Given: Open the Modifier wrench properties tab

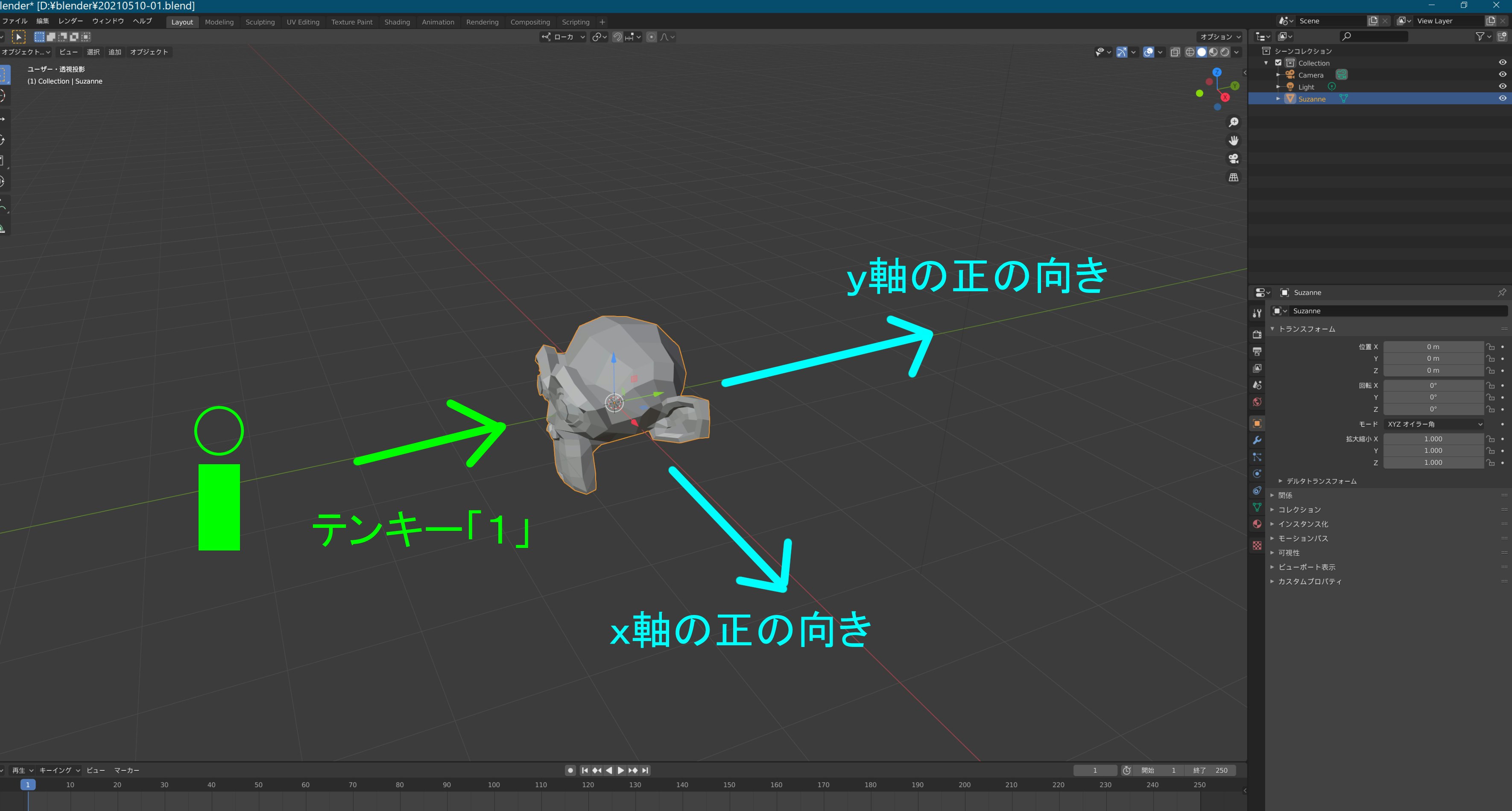Looking at the screenshot, I should click(x=1257, y=440).
